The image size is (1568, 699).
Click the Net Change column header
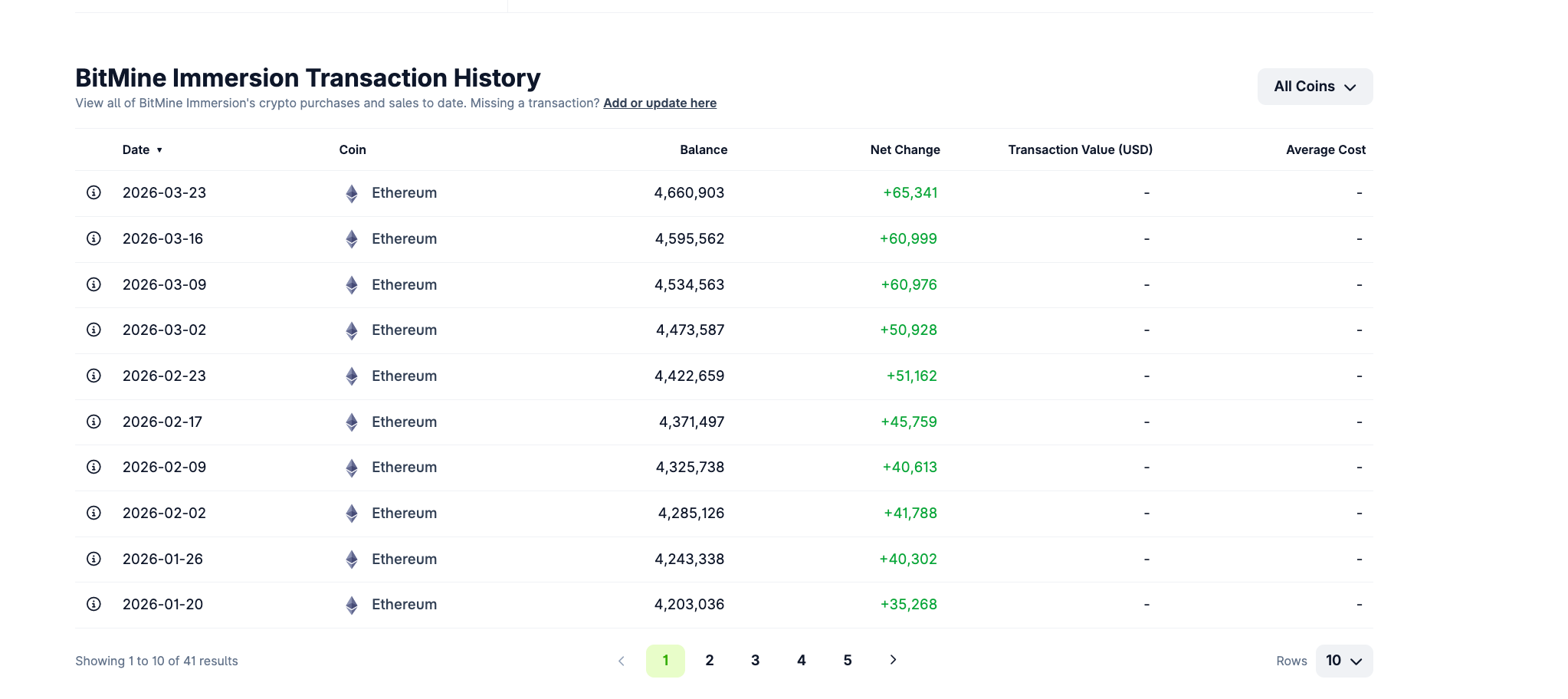point(905,150)
